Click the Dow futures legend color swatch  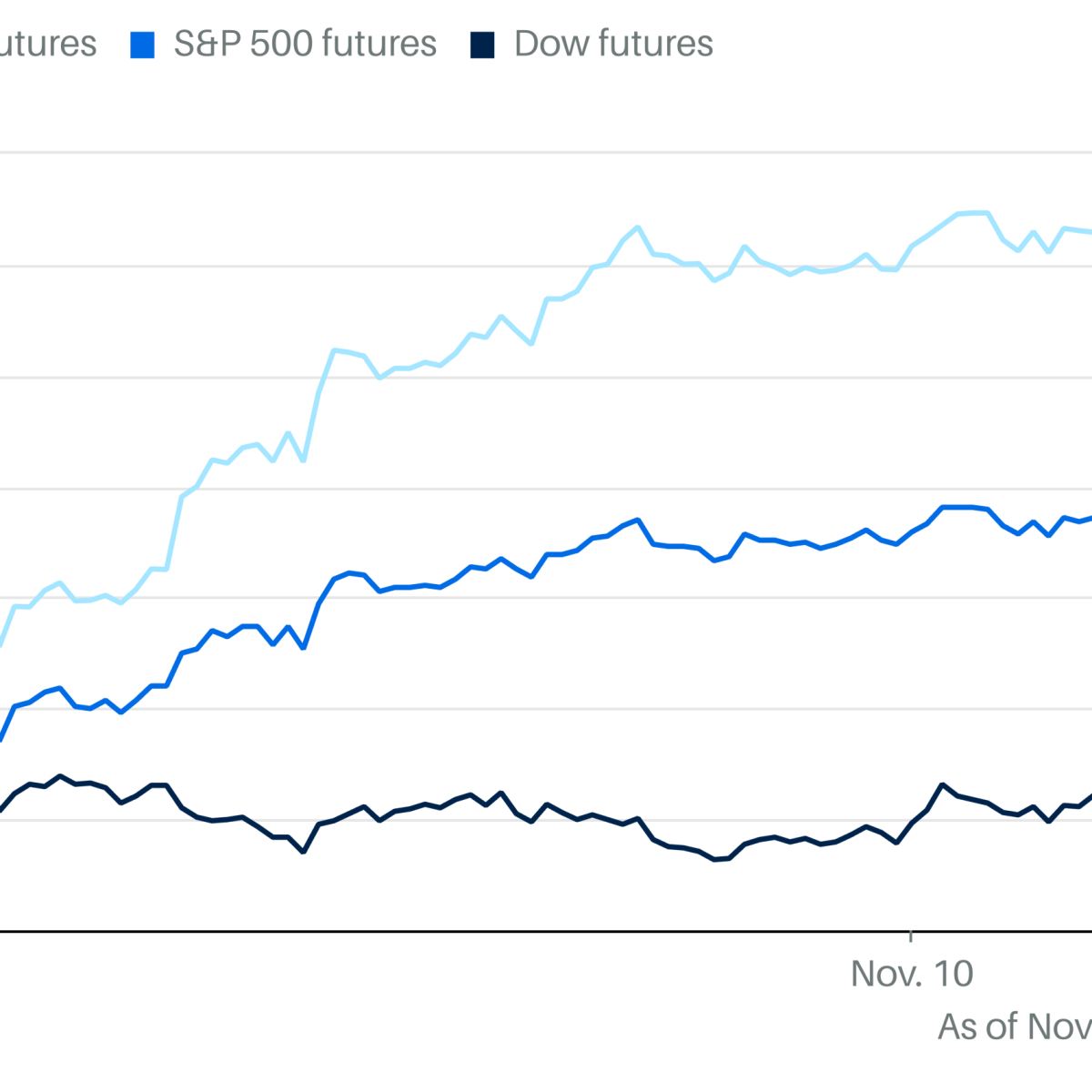[x=482, y=45]
